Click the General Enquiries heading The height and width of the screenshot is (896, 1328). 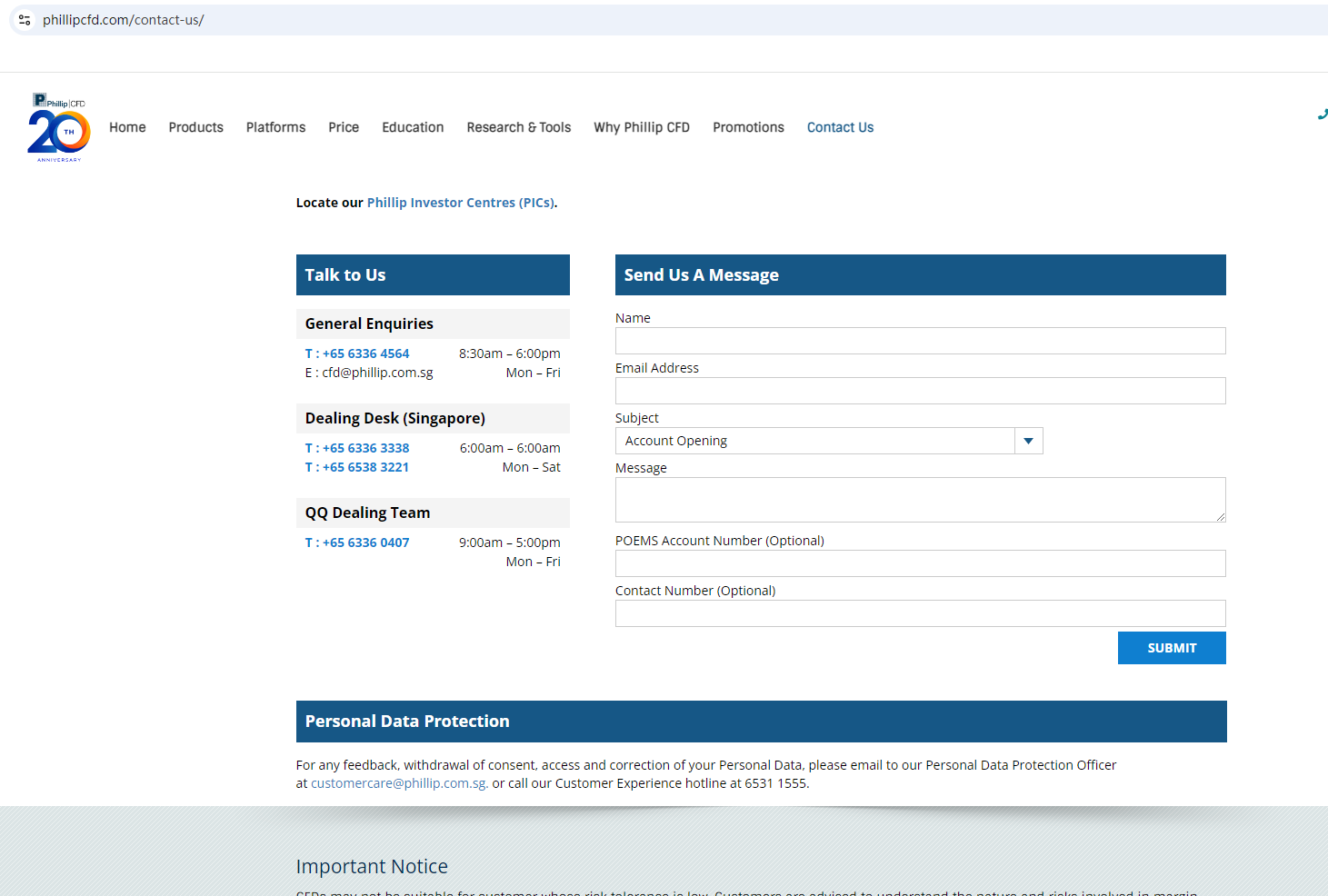pyautogui.click(x=369, y=324)
